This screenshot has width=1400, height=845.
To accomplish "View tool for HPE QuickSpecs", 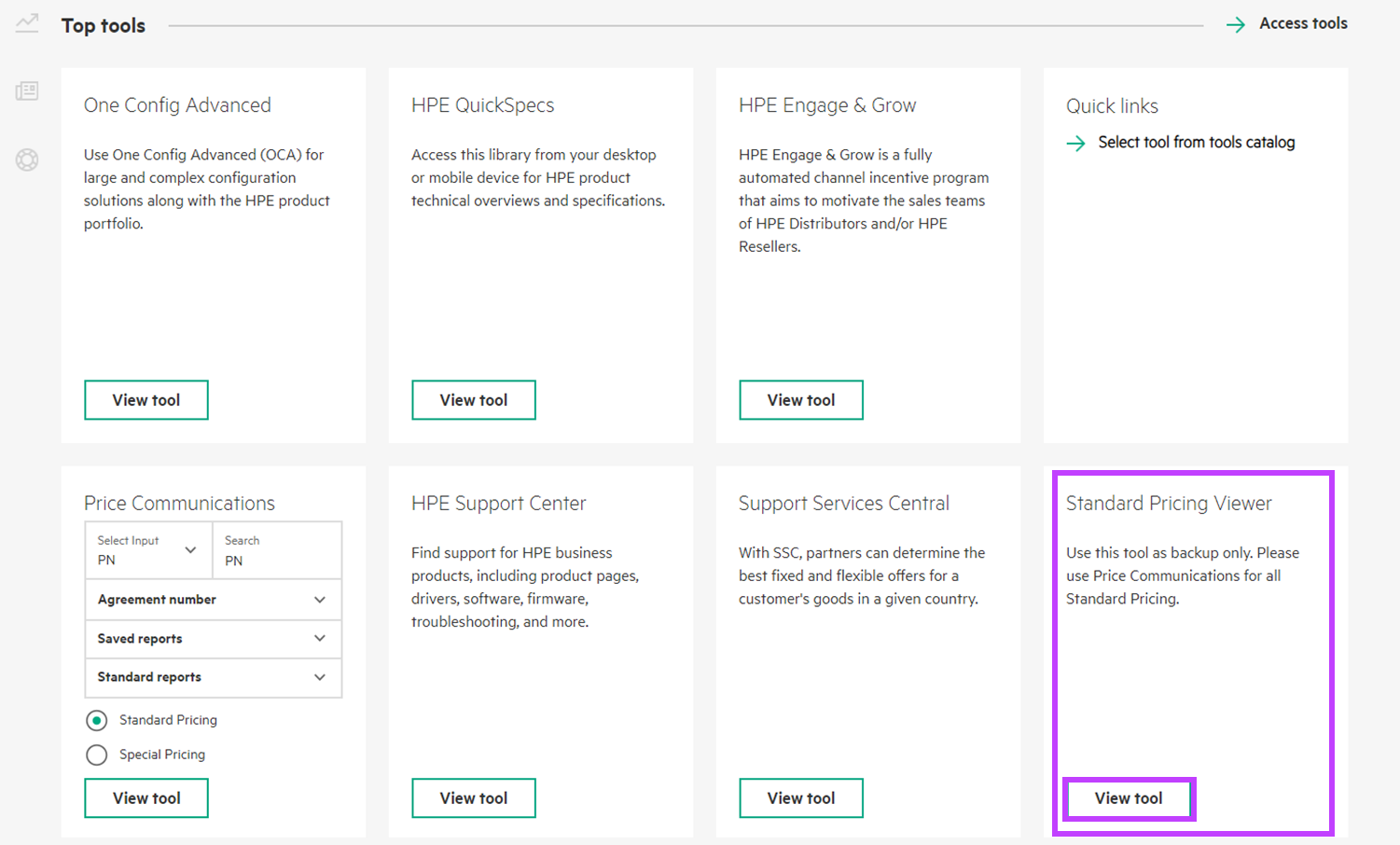I will point(474,400).
